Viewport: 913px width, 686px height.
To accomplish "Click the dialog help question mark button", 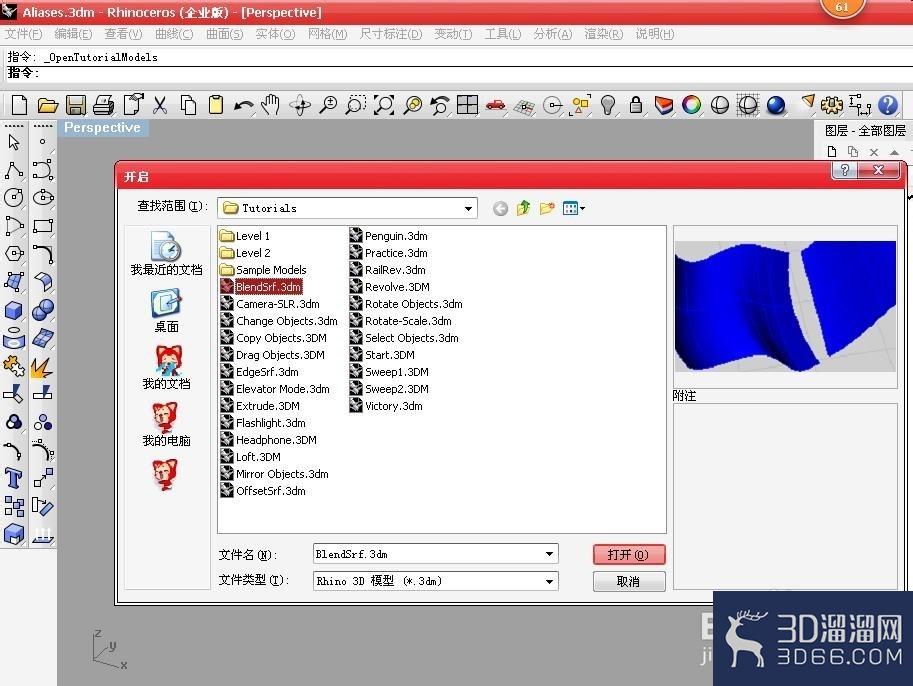I will [x=845, y=170].
